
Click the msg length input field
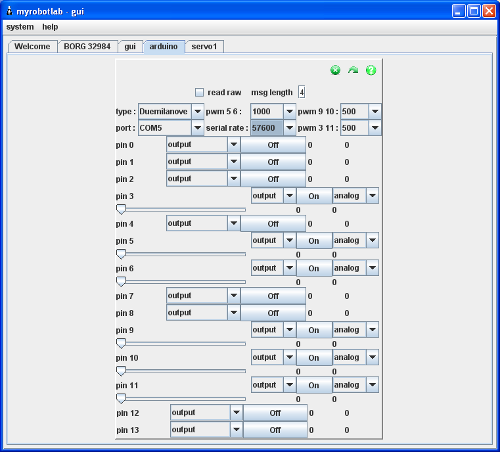pos(302,92)
